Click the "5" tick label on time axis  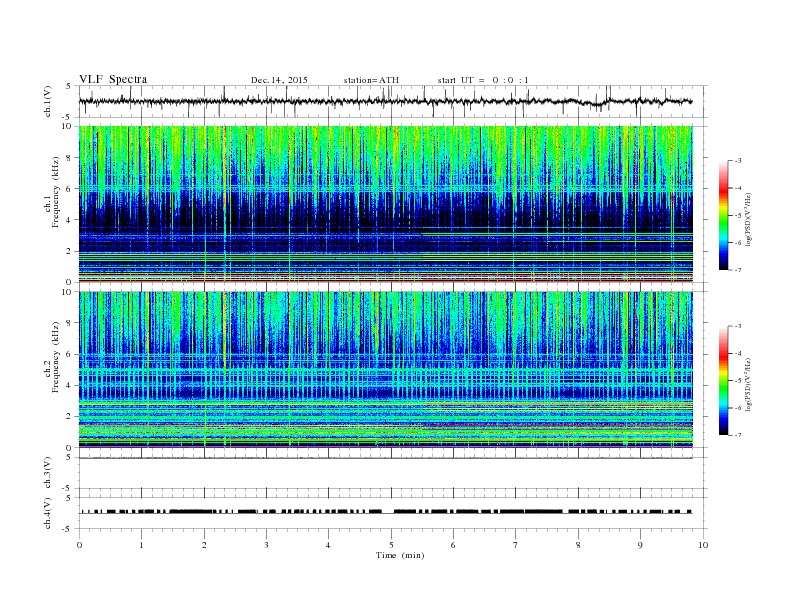coord(391,545)
